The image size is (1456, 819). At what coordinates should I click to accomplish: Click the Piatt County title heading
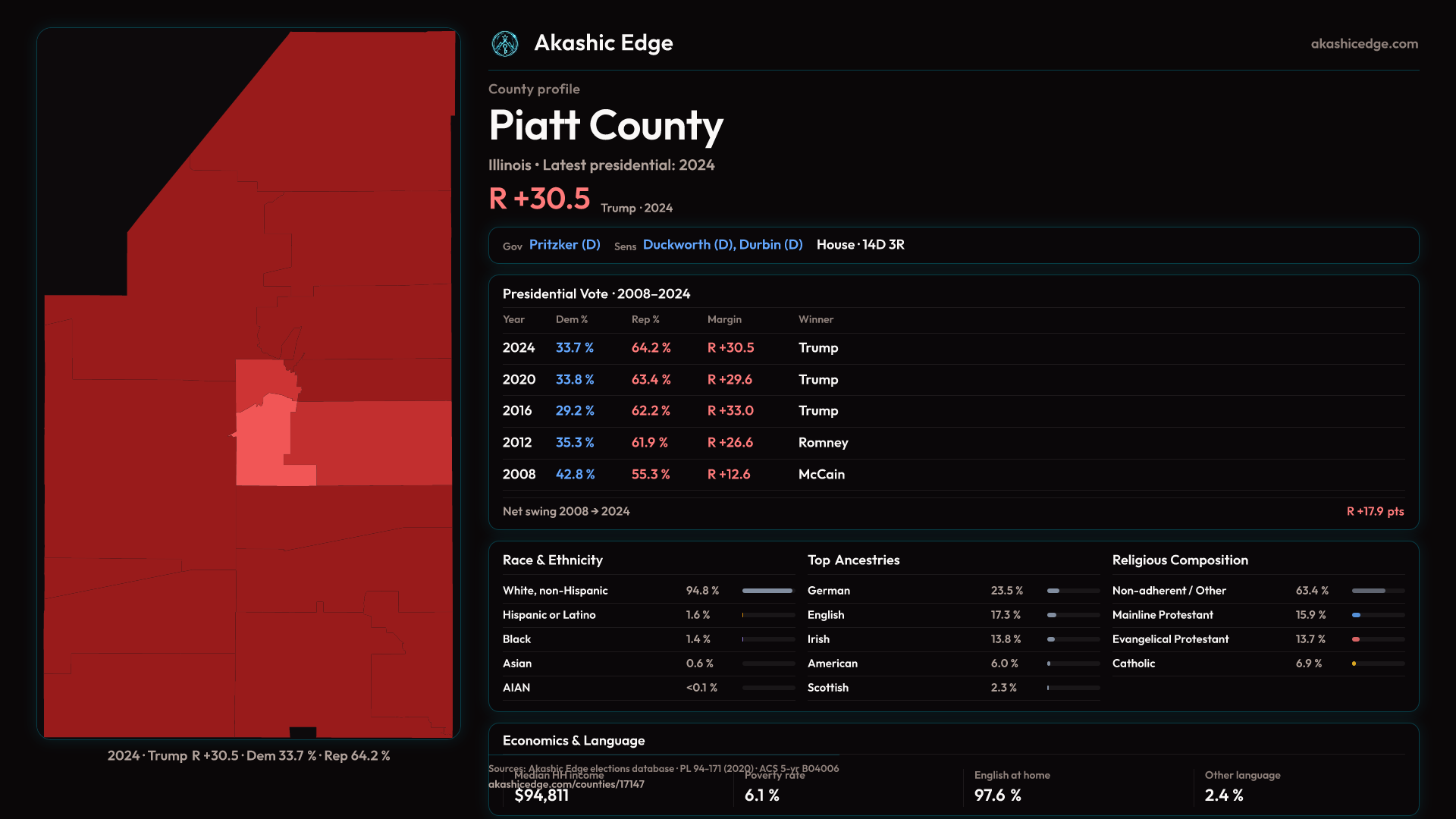[x=605, y=126]
